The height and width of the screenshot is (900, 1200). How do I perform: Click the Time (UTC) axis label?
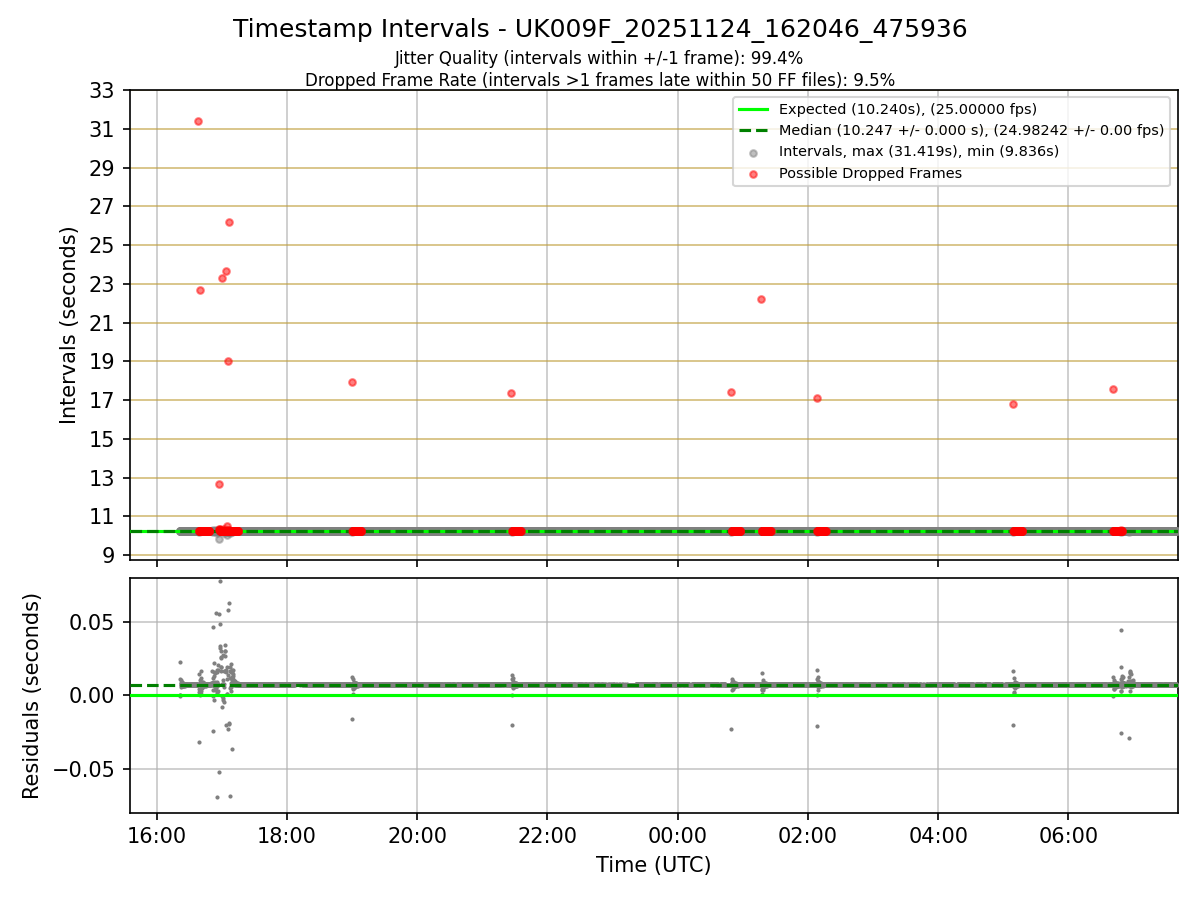click(x=653, y=865)
